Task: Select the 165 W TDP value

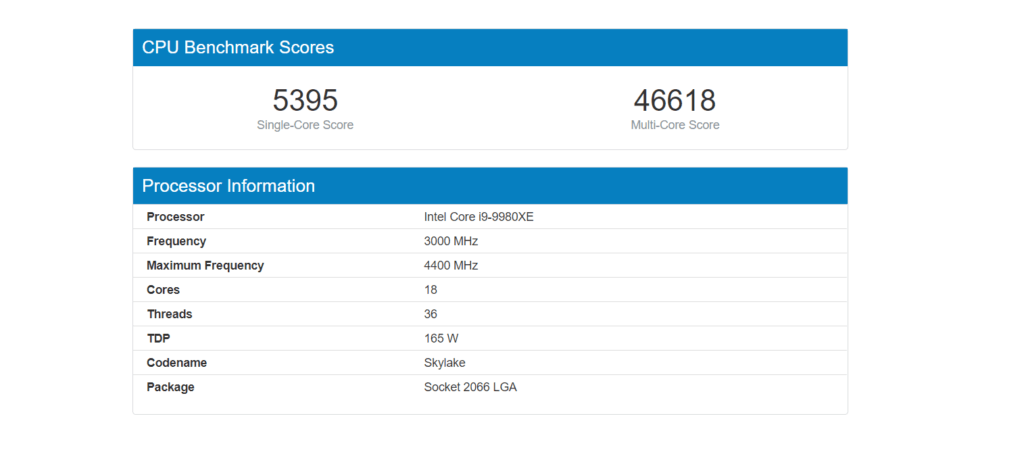Action: coord(441,338)
